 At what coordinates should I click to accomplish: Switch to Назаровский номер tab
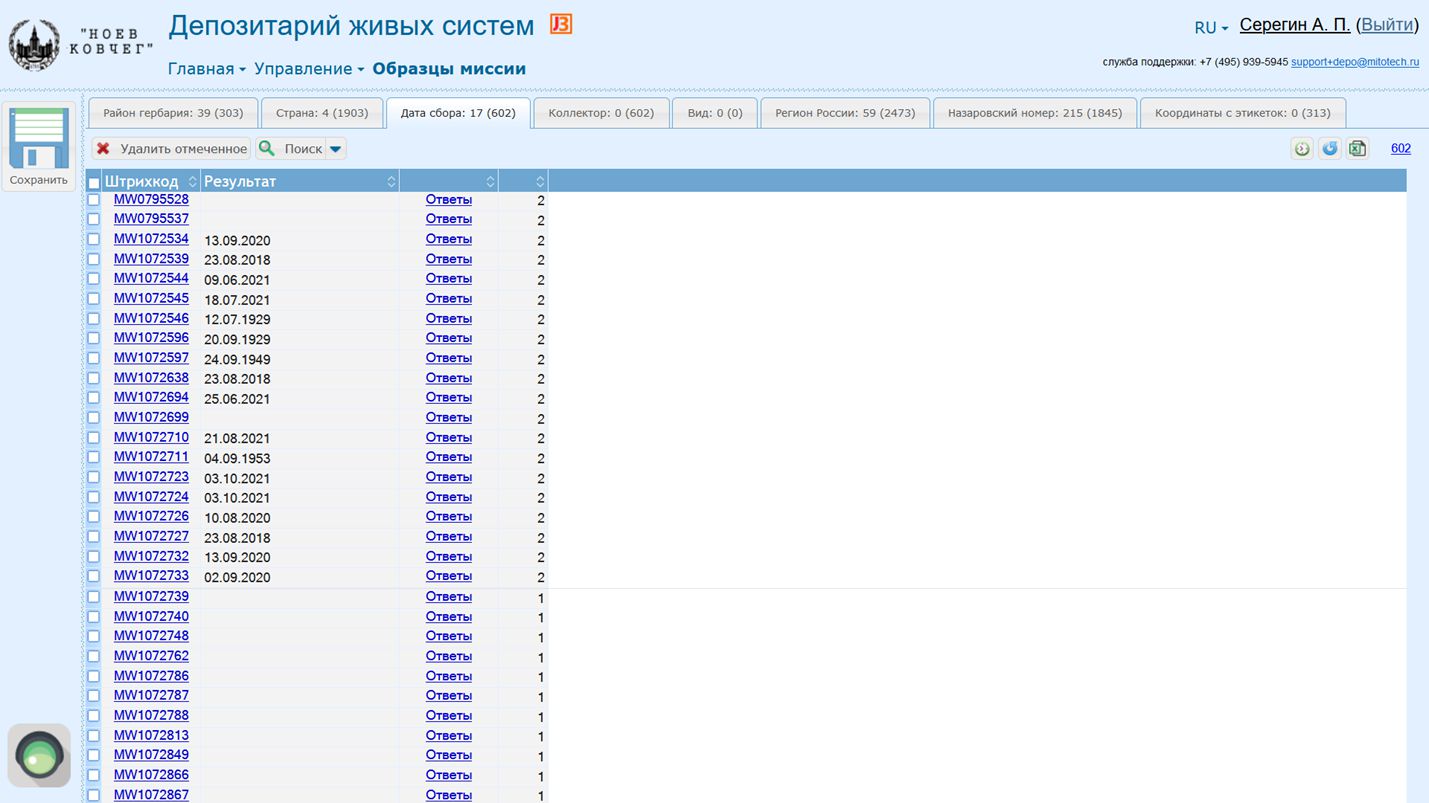1035,113
